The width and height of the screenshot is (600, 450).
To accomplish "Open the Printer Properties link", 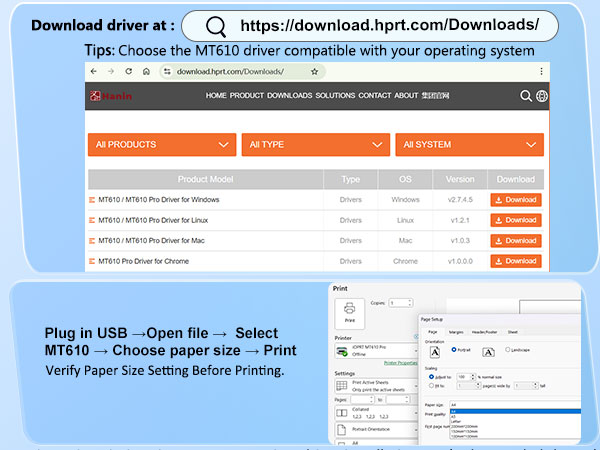I will (400, 363).
